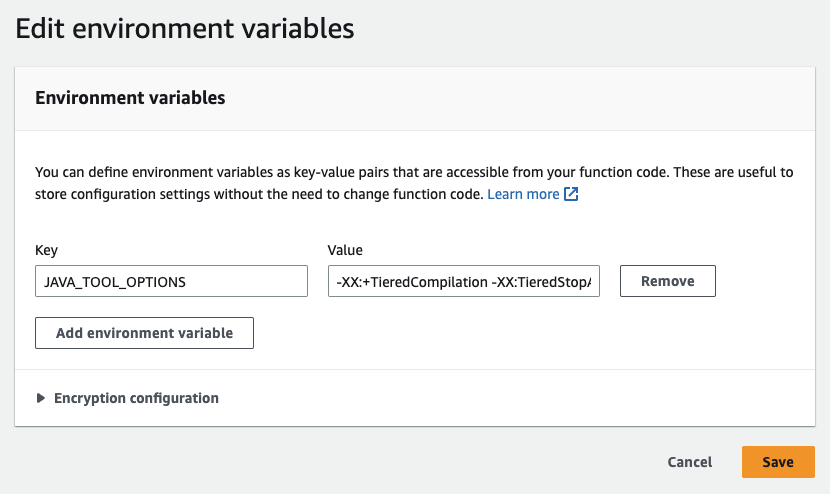Click the Encryption configuration section label
This screenshot has width=830, height=494.
coord(136,398)
